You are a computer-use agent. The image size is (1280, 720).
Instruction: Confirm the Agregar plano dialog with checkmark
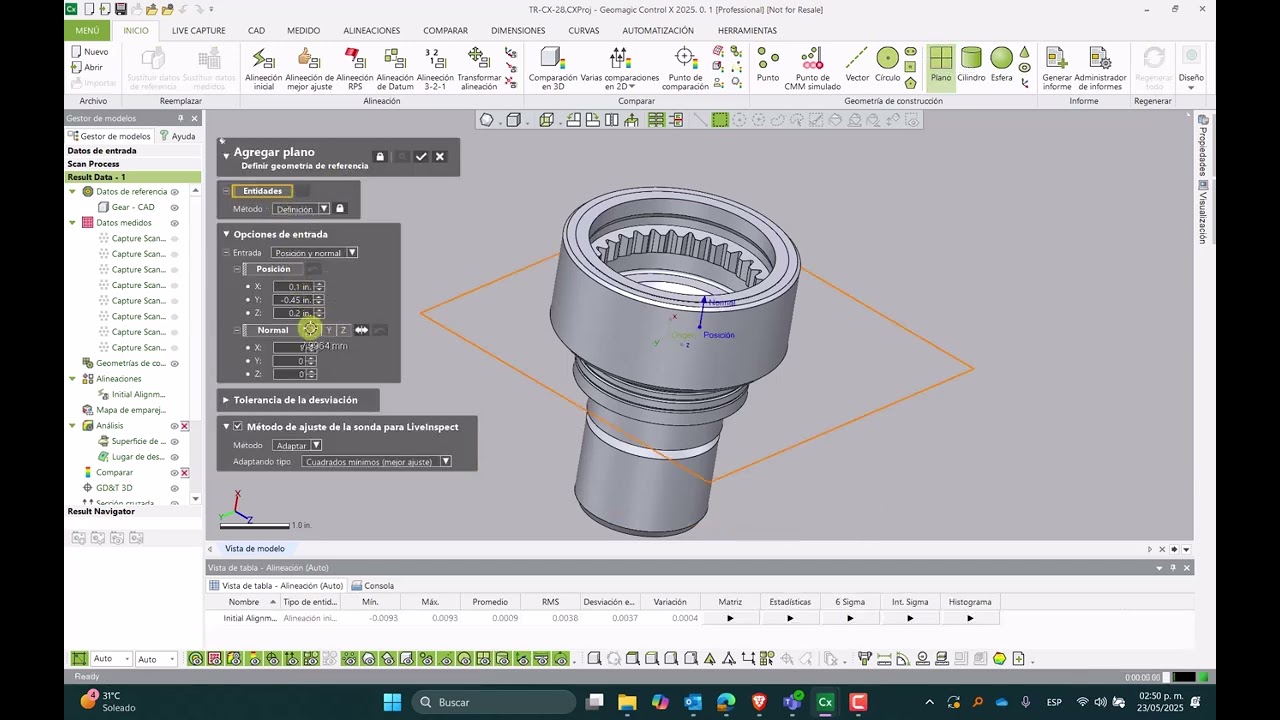421,157
